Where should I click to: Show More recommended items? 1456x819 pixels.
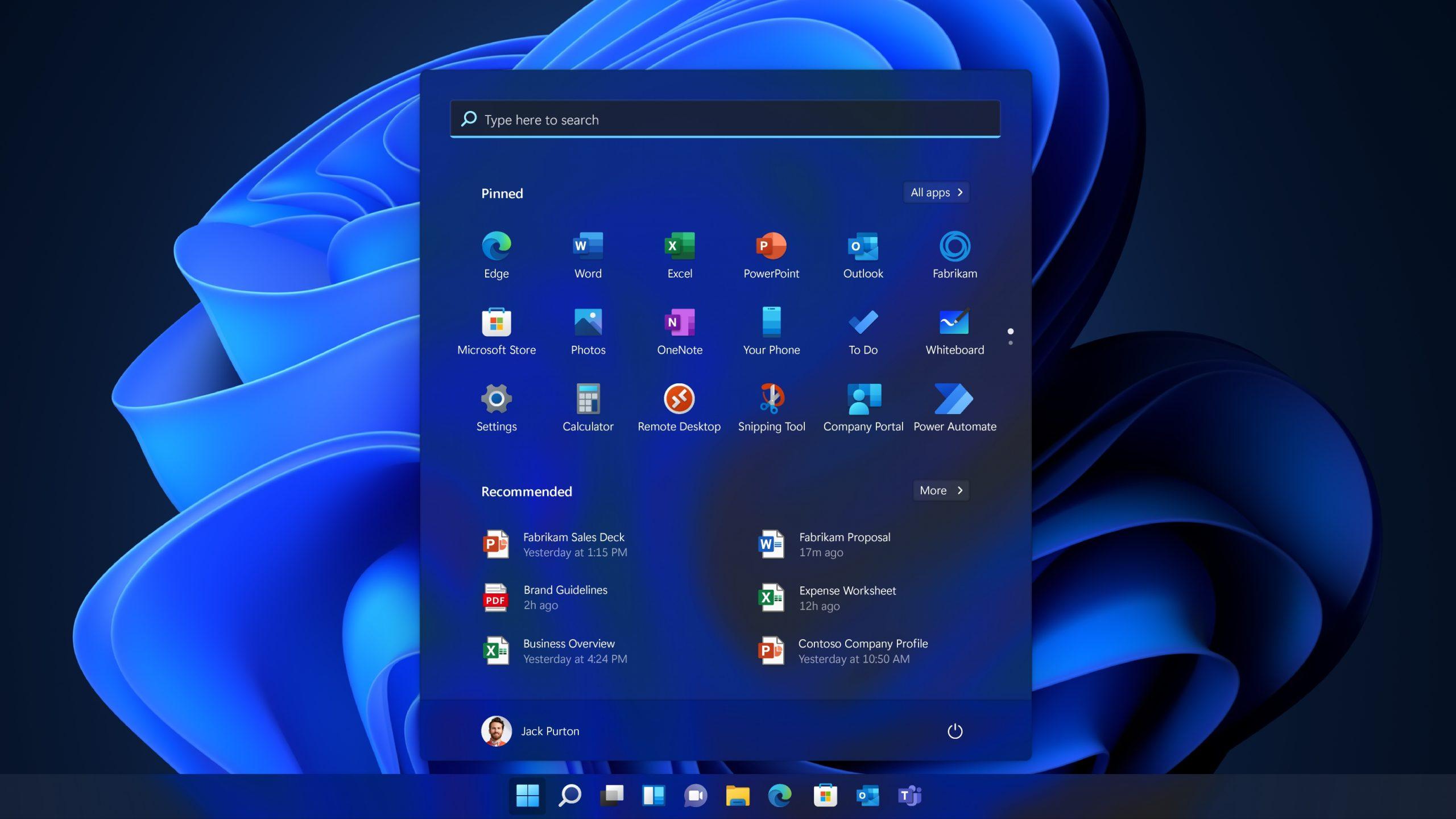tap(940, 490)
